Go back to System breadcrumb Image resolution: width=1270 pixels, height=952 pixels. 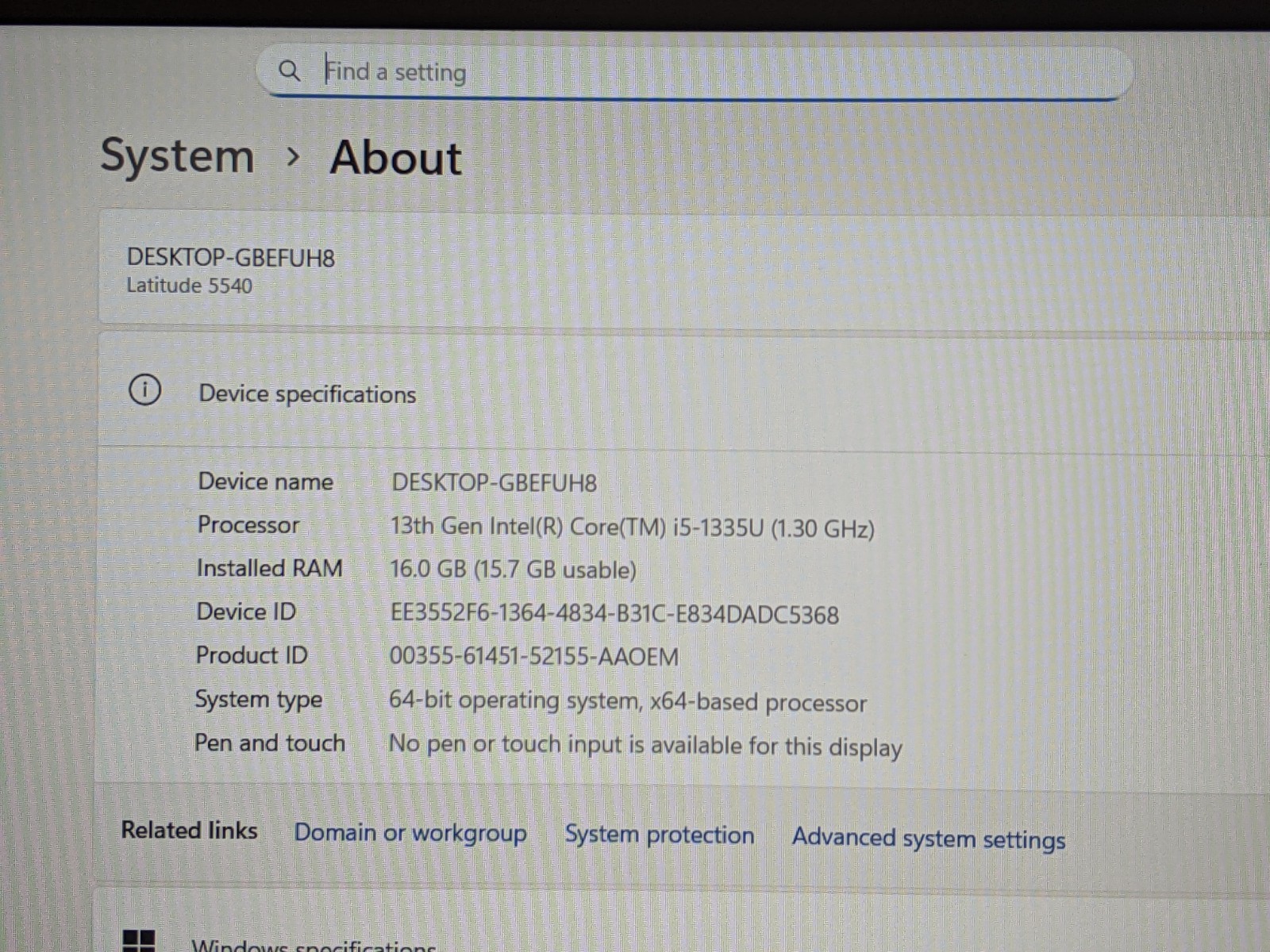177,156
